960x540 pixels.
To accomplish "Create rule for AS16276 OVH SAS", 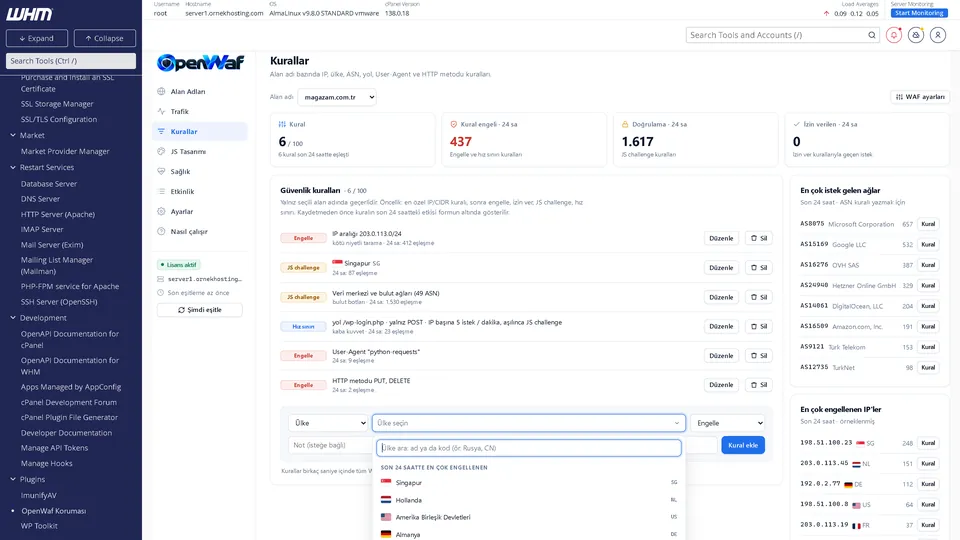I will [928, 265].
